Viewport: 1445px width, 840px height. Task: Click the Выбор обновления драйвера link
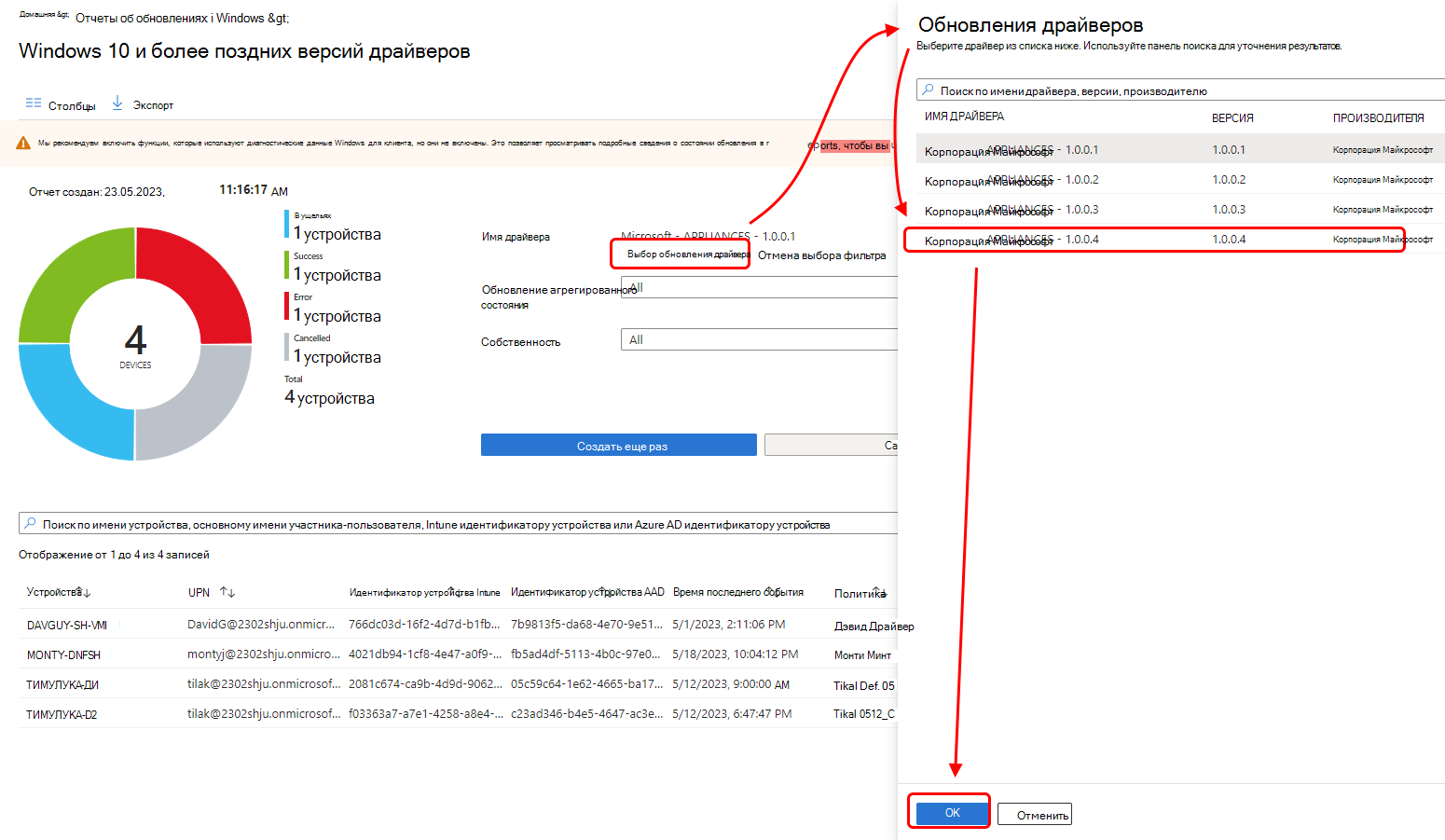pos(687,254)
